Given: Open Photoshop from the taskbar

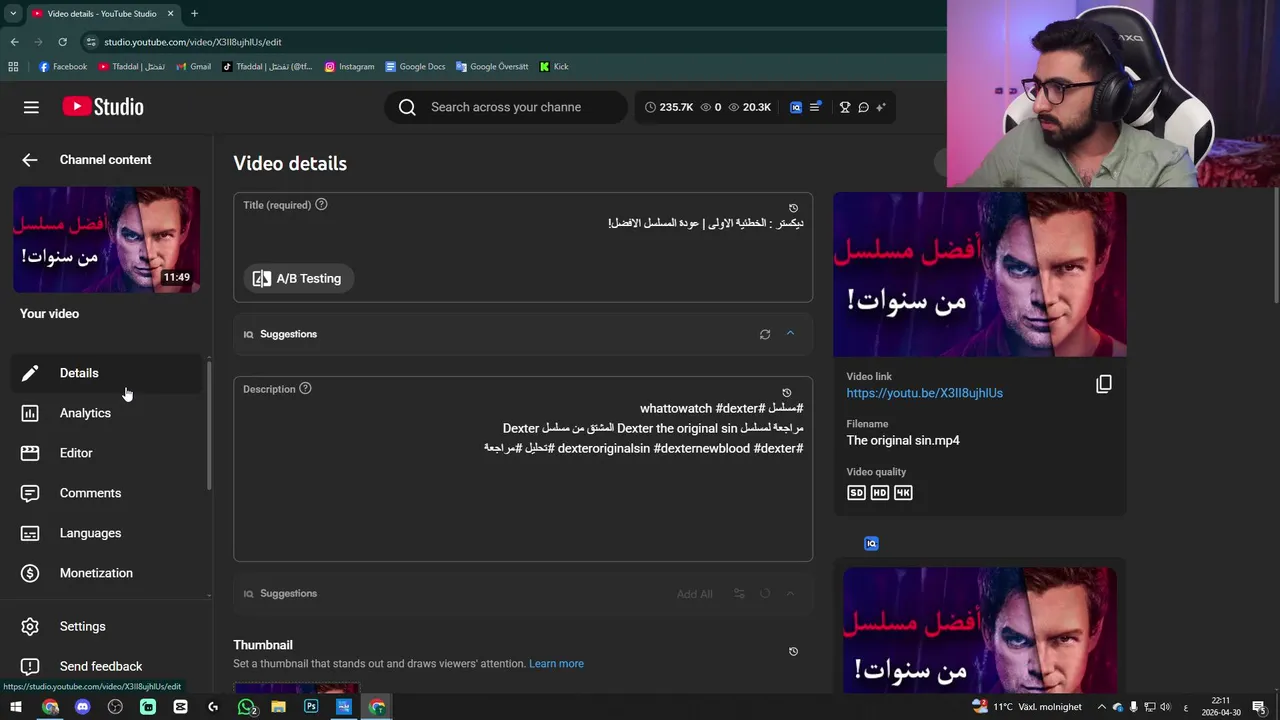Looking at the screenshot, I should click(311, 707).
